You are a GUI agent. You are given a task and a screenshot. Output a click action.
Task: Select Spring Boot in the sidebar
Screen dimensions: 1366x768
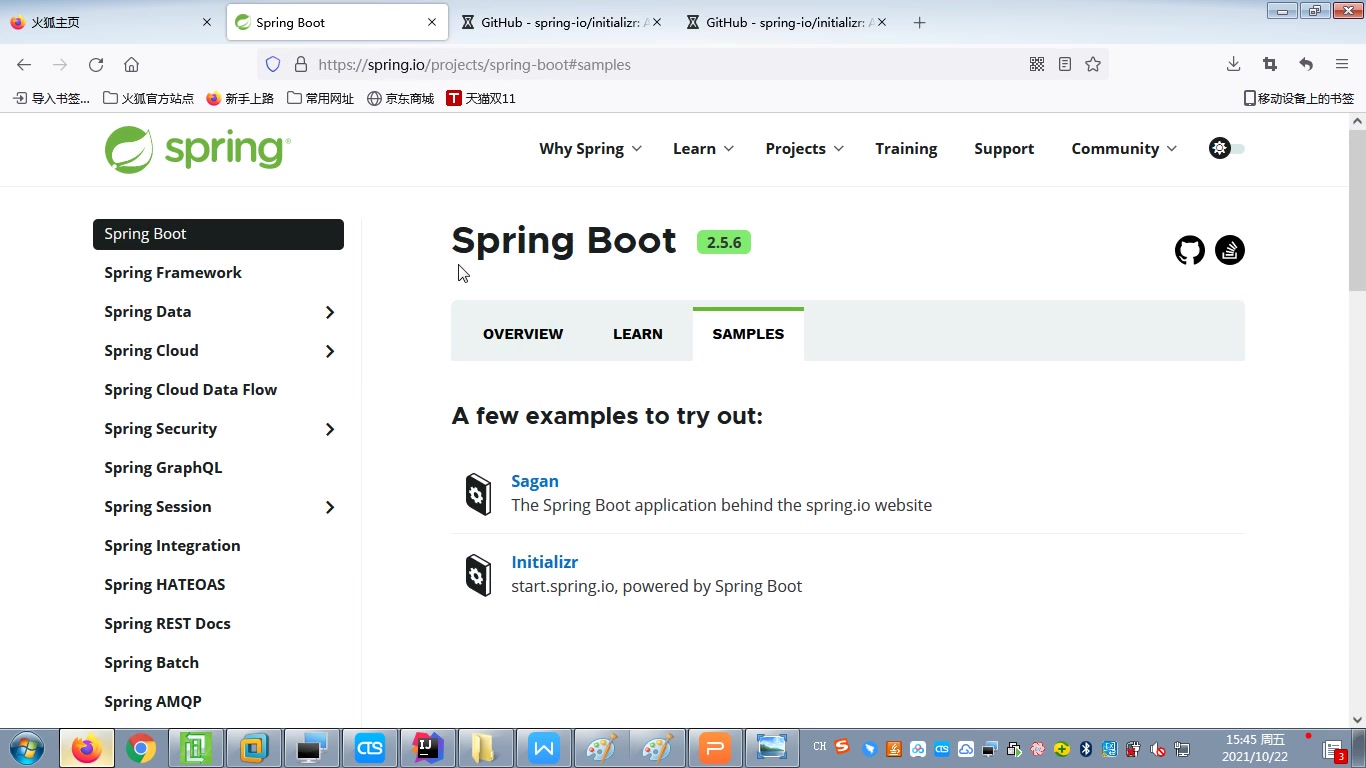(218, 234)
